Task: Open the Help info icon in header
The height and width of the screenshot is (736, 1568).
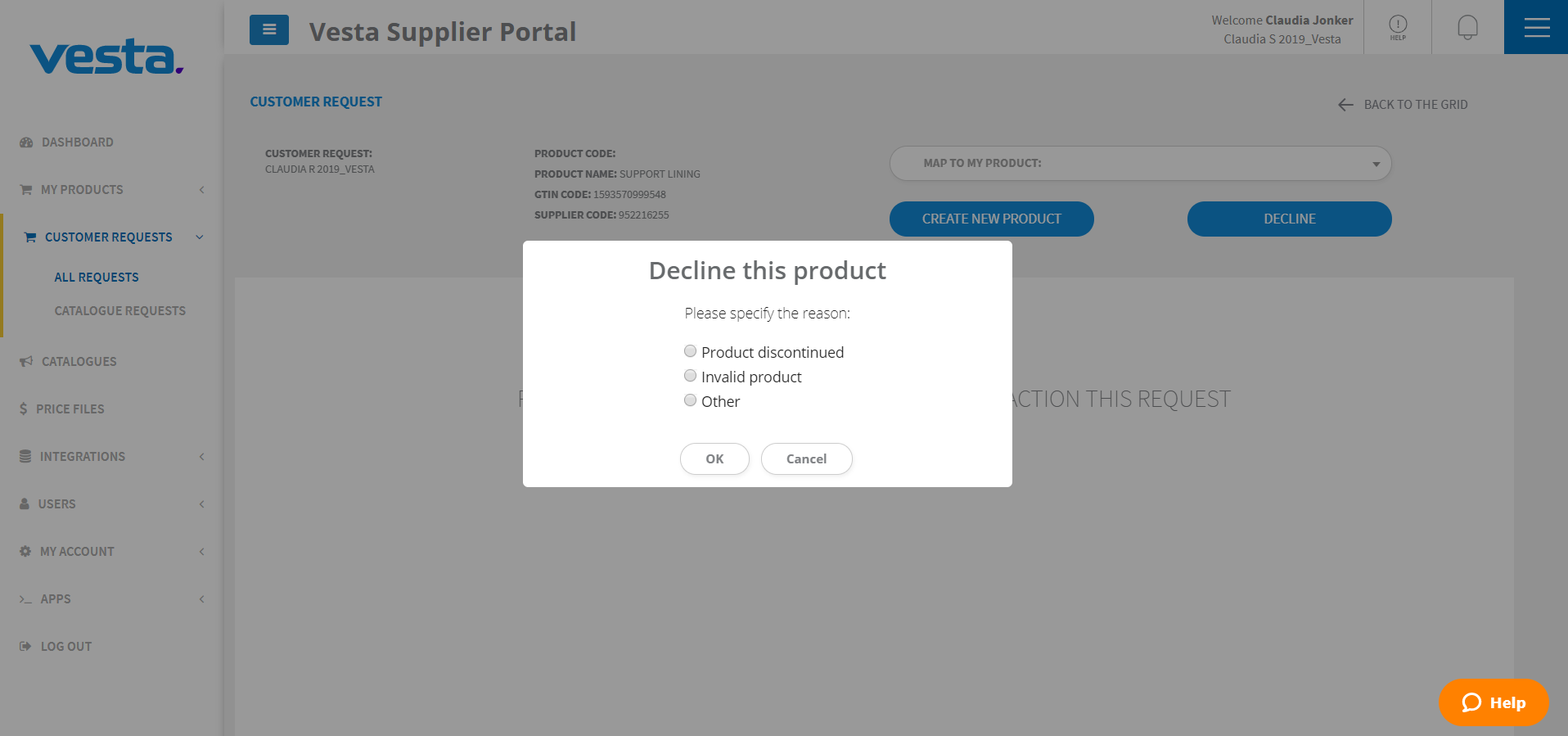Action: (x=1398, y=27)
